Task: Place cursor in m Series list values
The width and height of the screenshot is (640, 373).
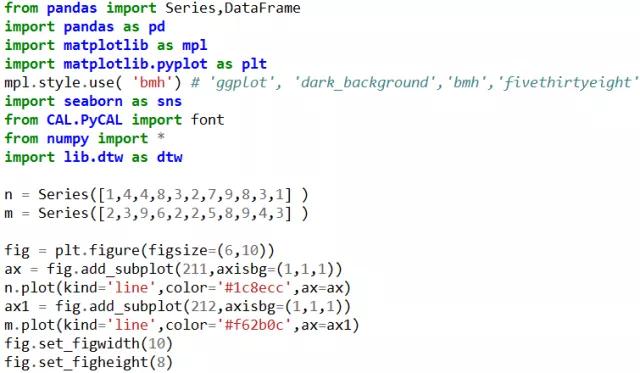Action: coord(195,213)
